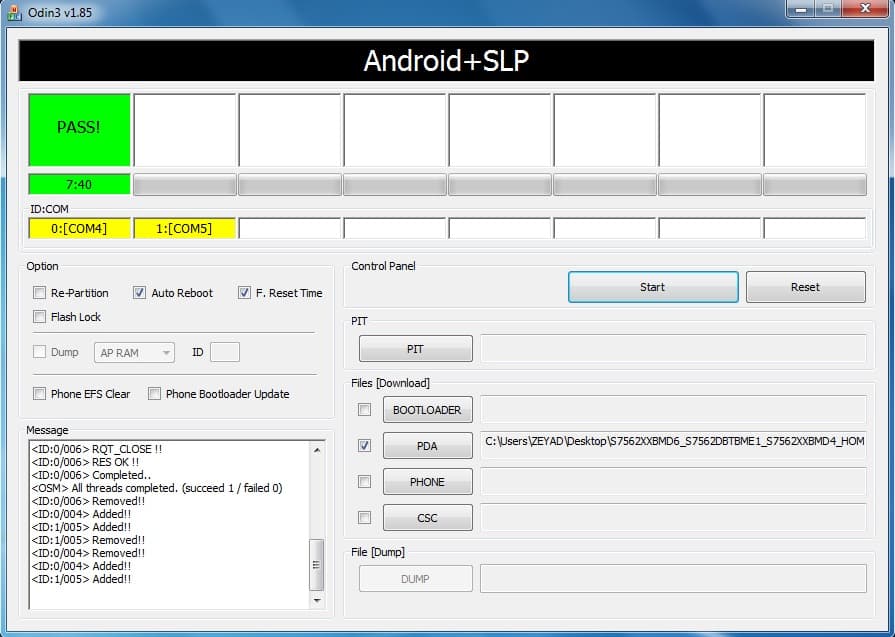Image resolution: width=895 pixels, height=637 pixels.
Task: Click the green PASS! status box
Action: (x=79, y=130)
